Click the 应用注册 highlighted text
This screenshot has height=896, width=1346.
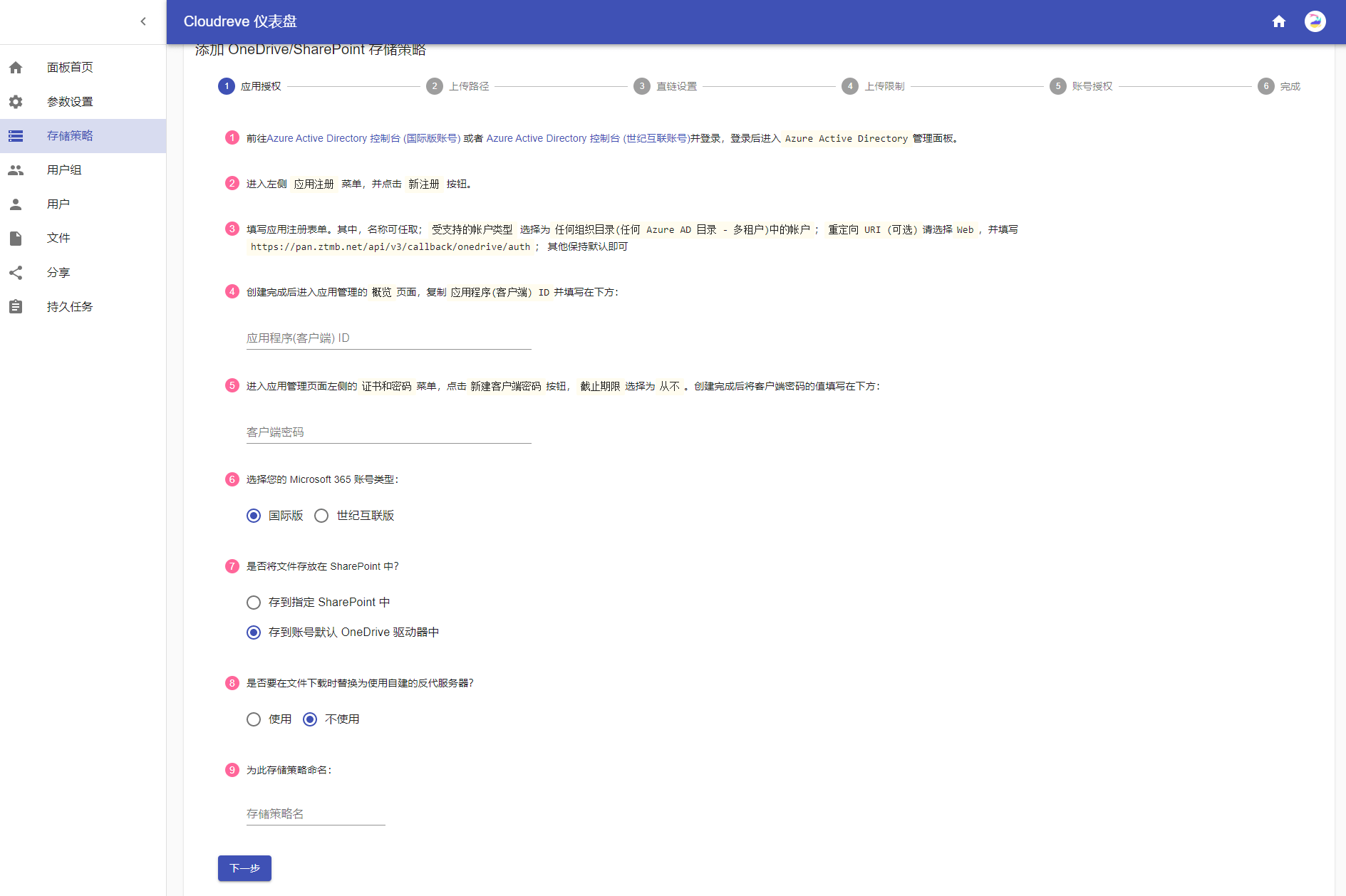pos(314,184)
